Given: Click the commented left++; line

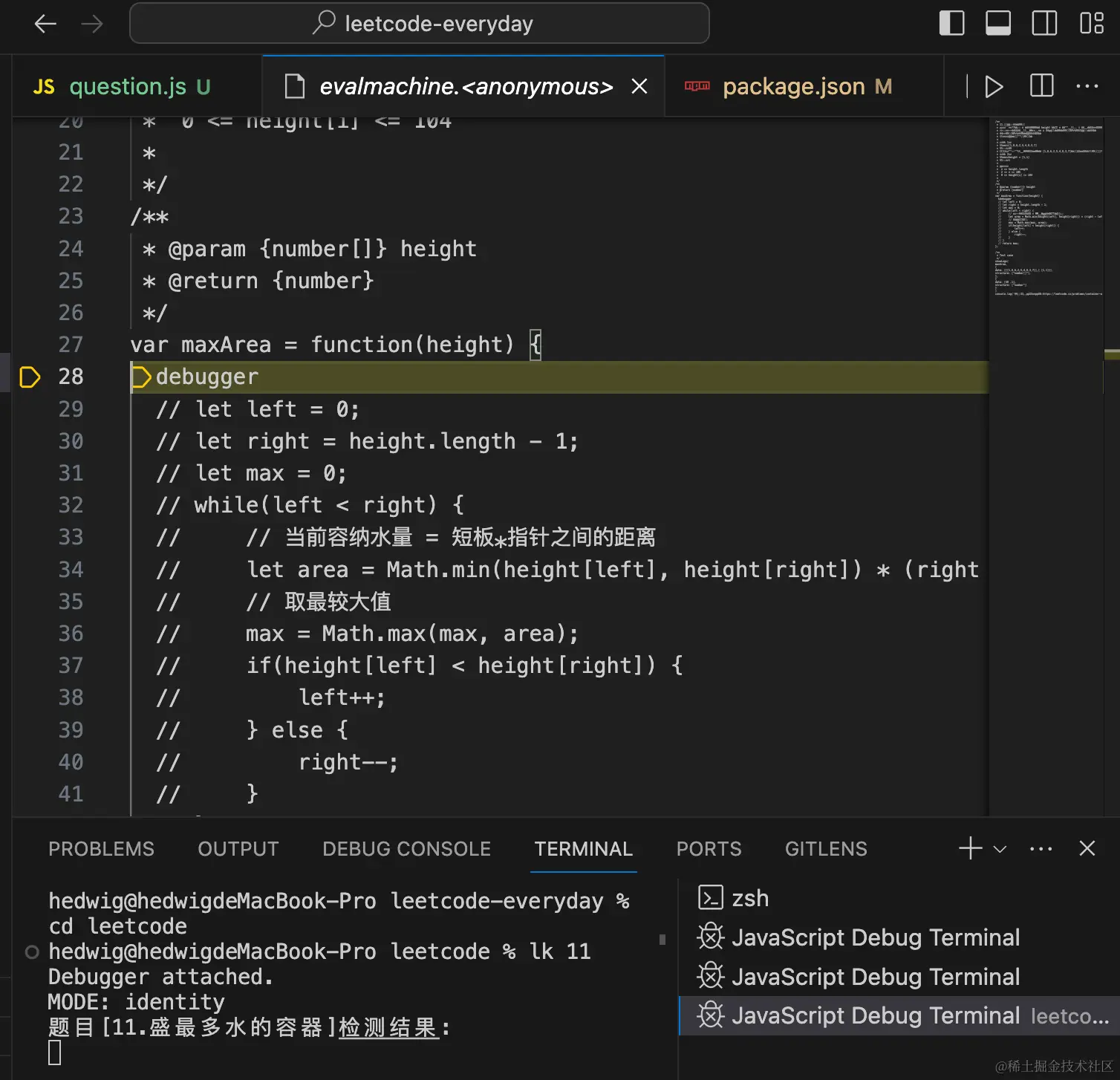Looking at the screenshot, I should [342, 697].
